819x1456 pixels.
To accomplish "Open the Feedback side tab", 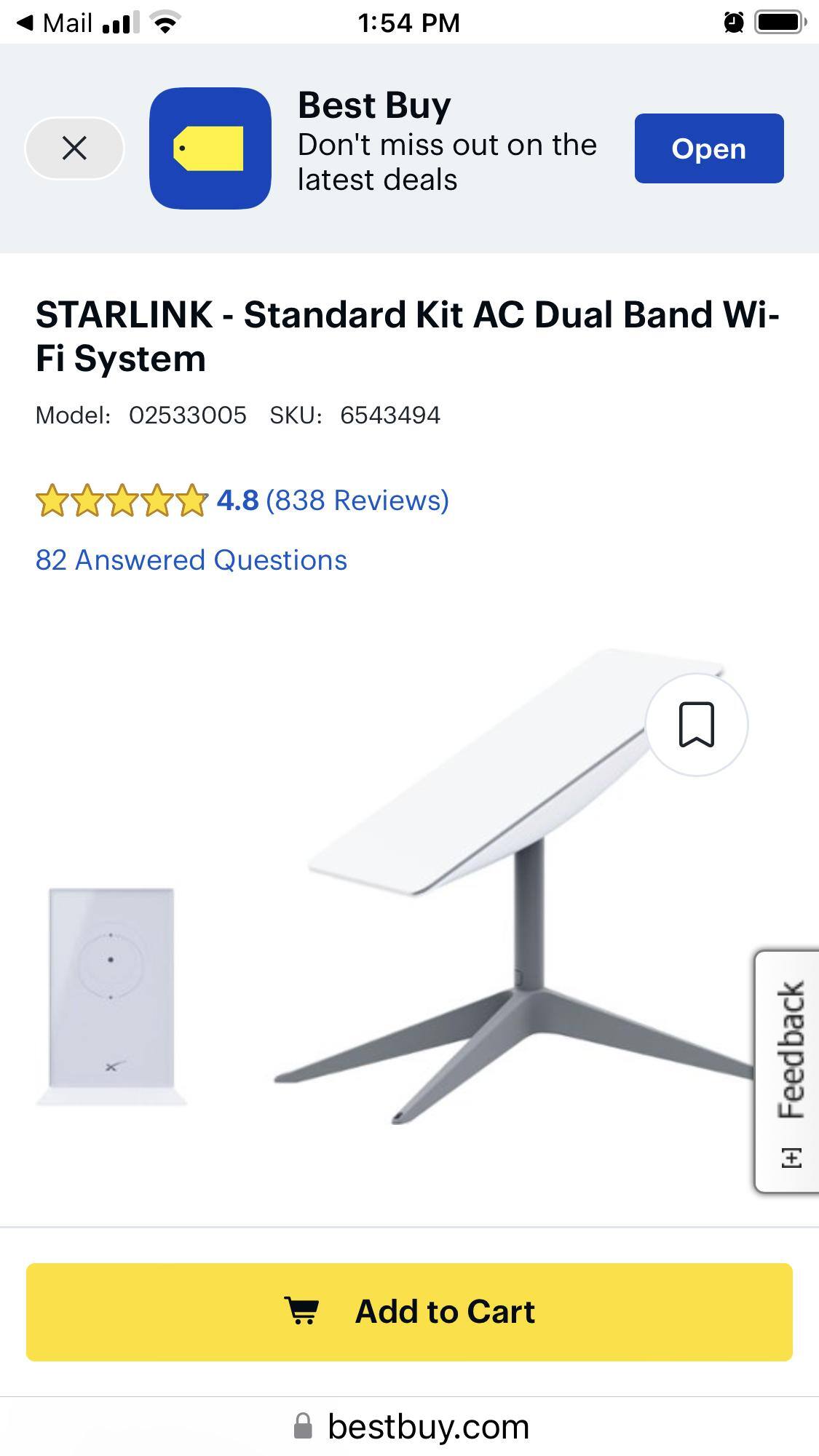I will (788, 1071).
